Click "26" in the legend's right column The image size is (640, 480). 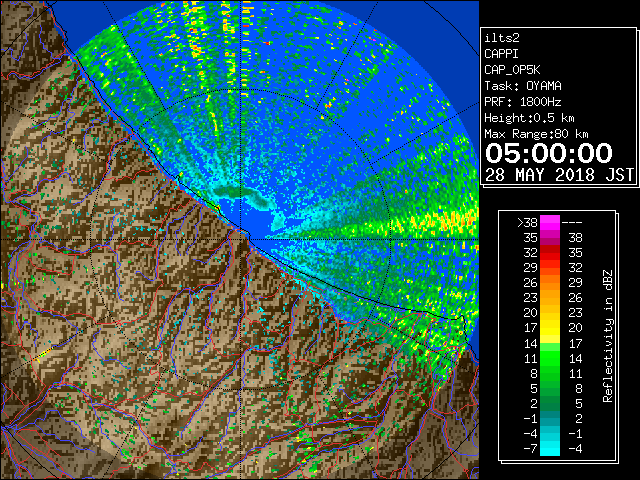point(575,298)
